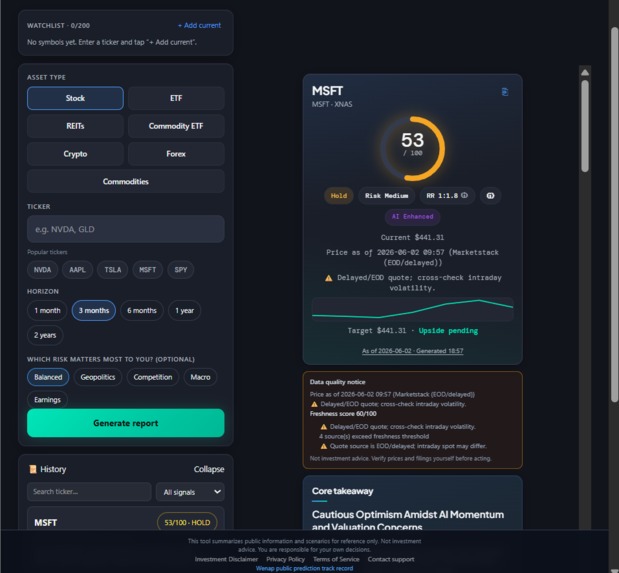Click the RR 1:1.8 badge
The image size is (619, 573).
coord(447,195)
